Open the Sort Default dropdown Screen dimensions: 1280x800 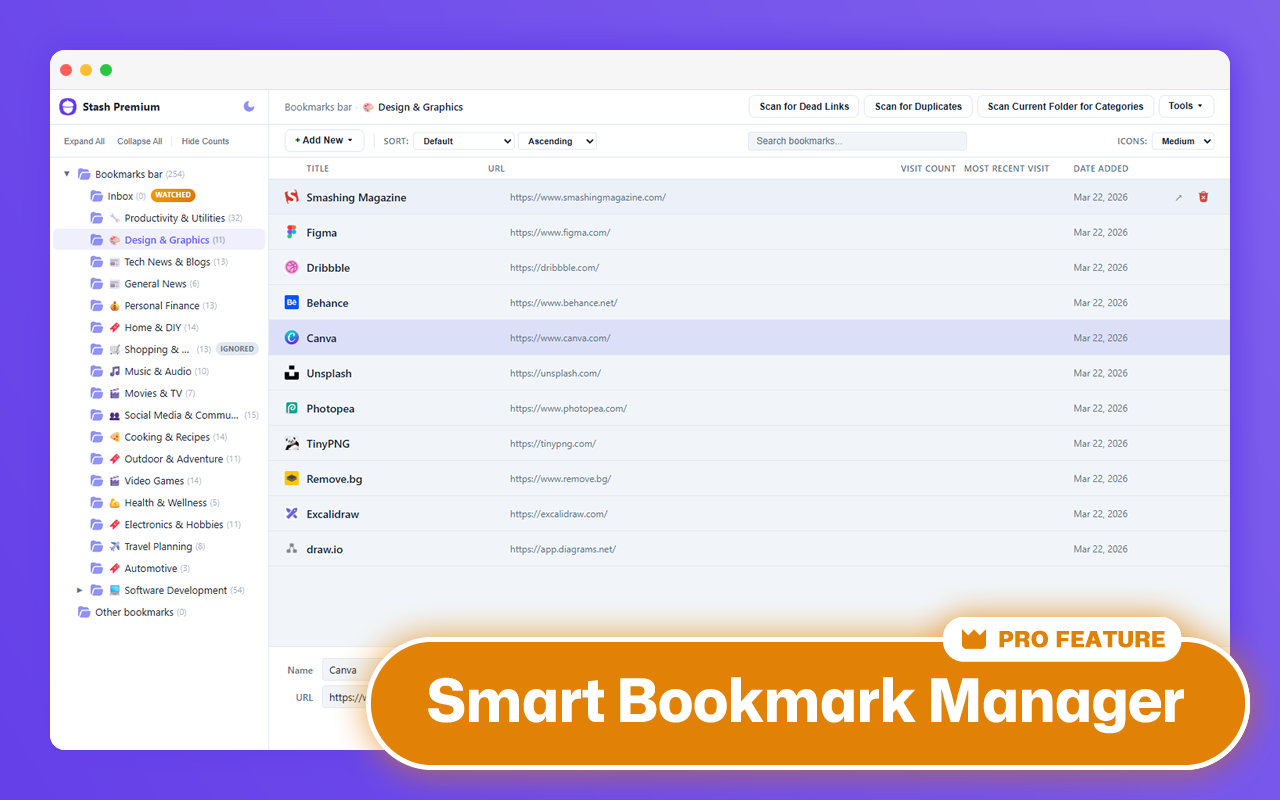coord(464,141)
